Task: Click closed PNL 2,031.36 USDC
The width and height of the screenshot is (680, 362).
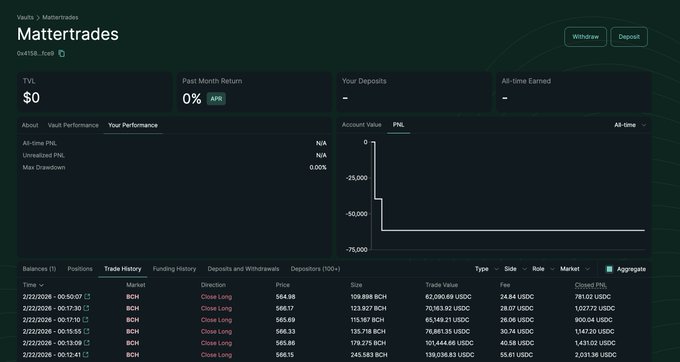Action: click(595, 355)
